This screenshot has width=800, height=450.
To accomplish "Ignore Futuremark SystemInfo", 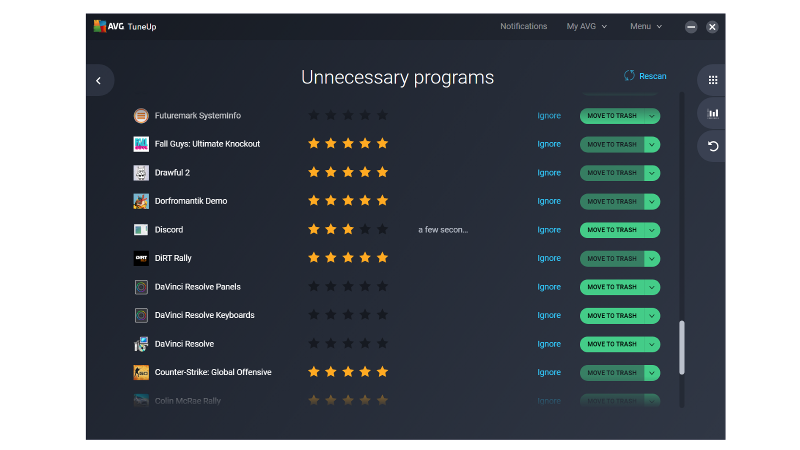I will pos(549,116).
